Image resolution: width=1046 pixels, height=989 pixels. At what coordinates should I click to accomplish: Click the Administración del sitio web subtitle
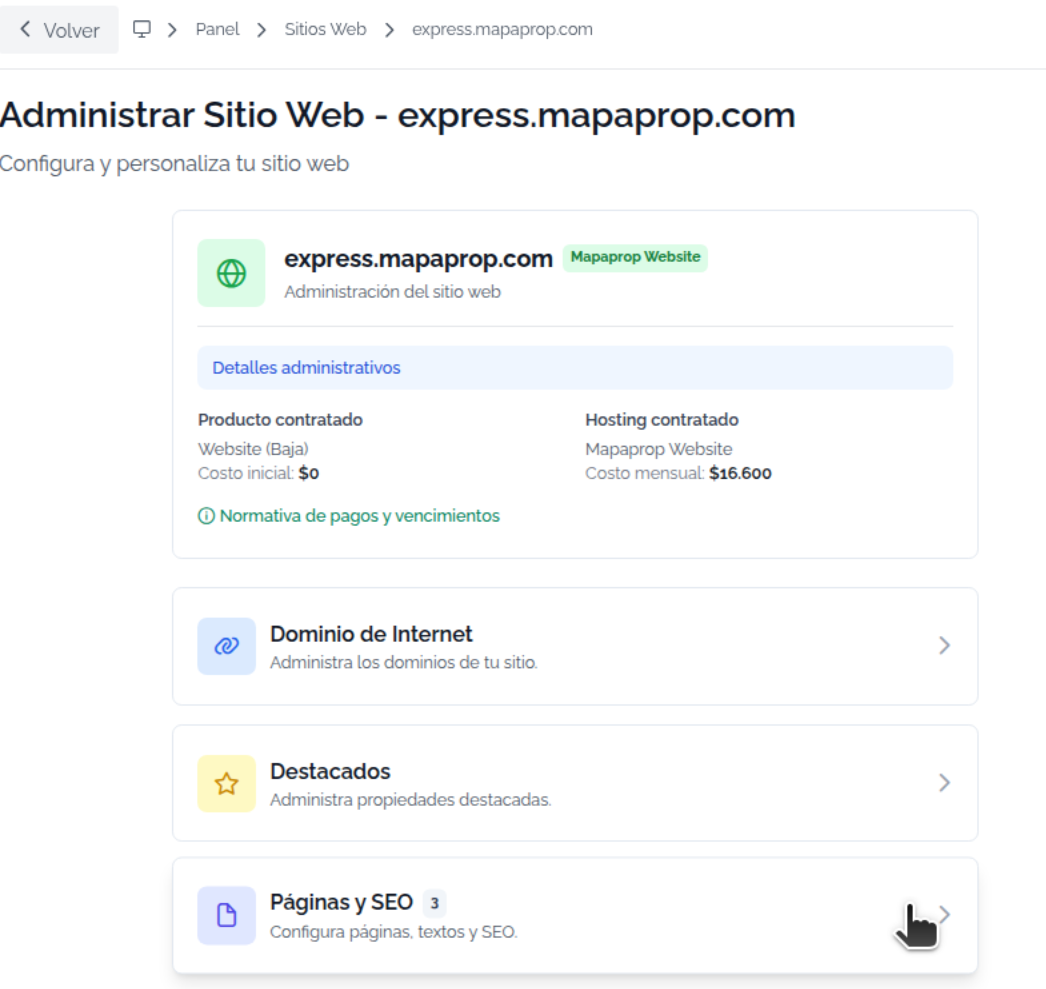(392, 292)
